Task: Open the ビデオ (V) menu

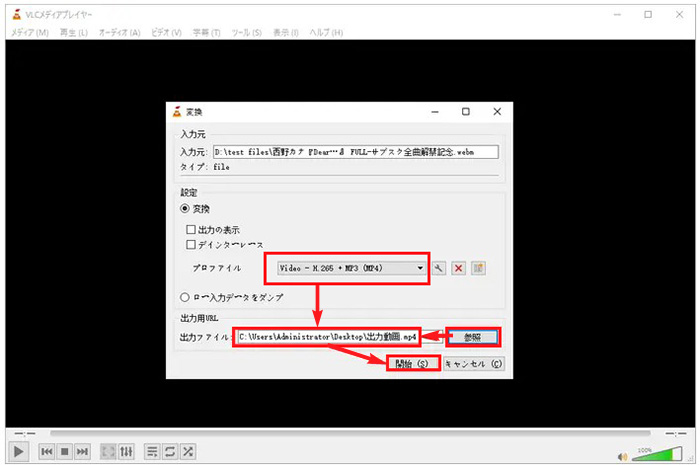Action: click(x=167, y=33)
